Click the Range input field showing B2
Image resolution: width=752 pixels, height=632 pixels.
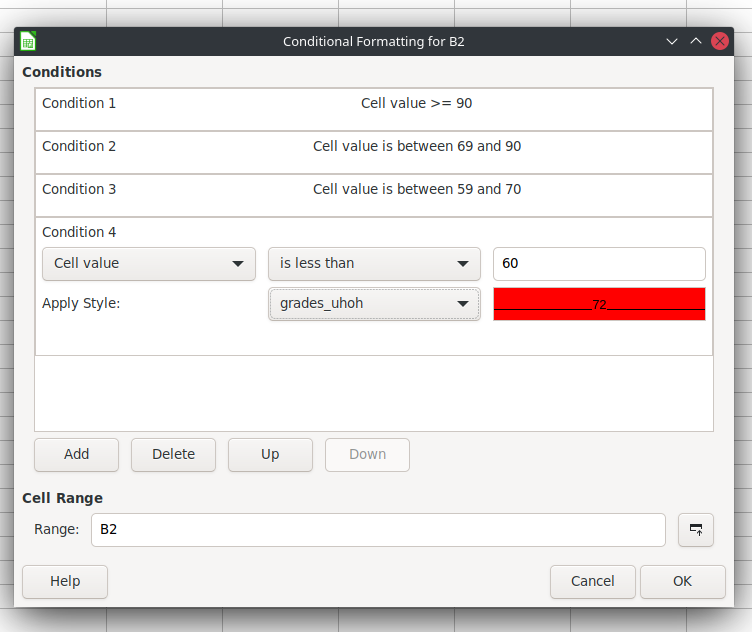(378, 529)
